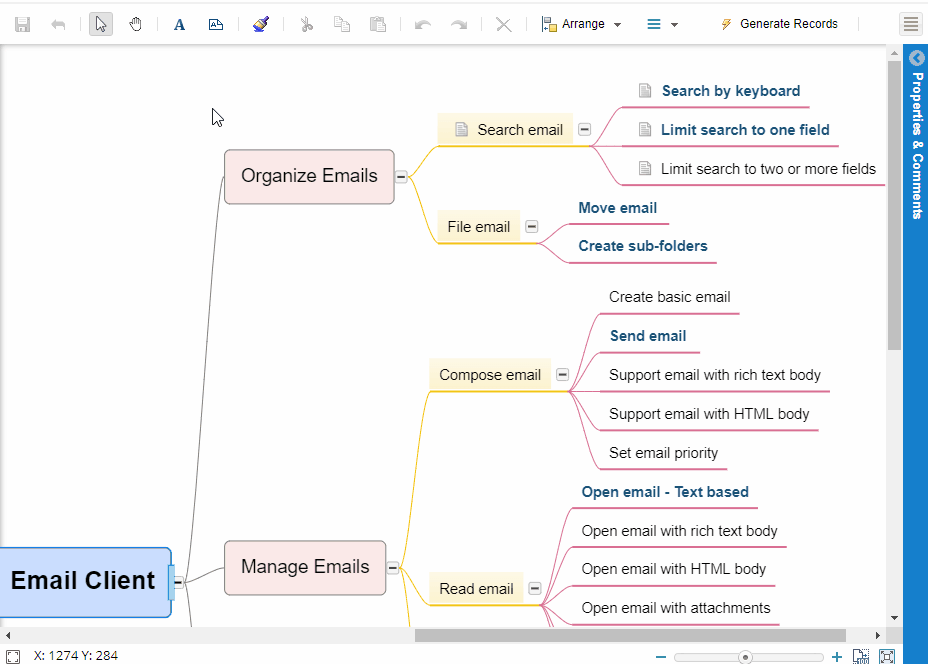Click the zoom slider handle
Image resolution: width=928 pixels, height=664 pixels.
[x=745, y=657]
